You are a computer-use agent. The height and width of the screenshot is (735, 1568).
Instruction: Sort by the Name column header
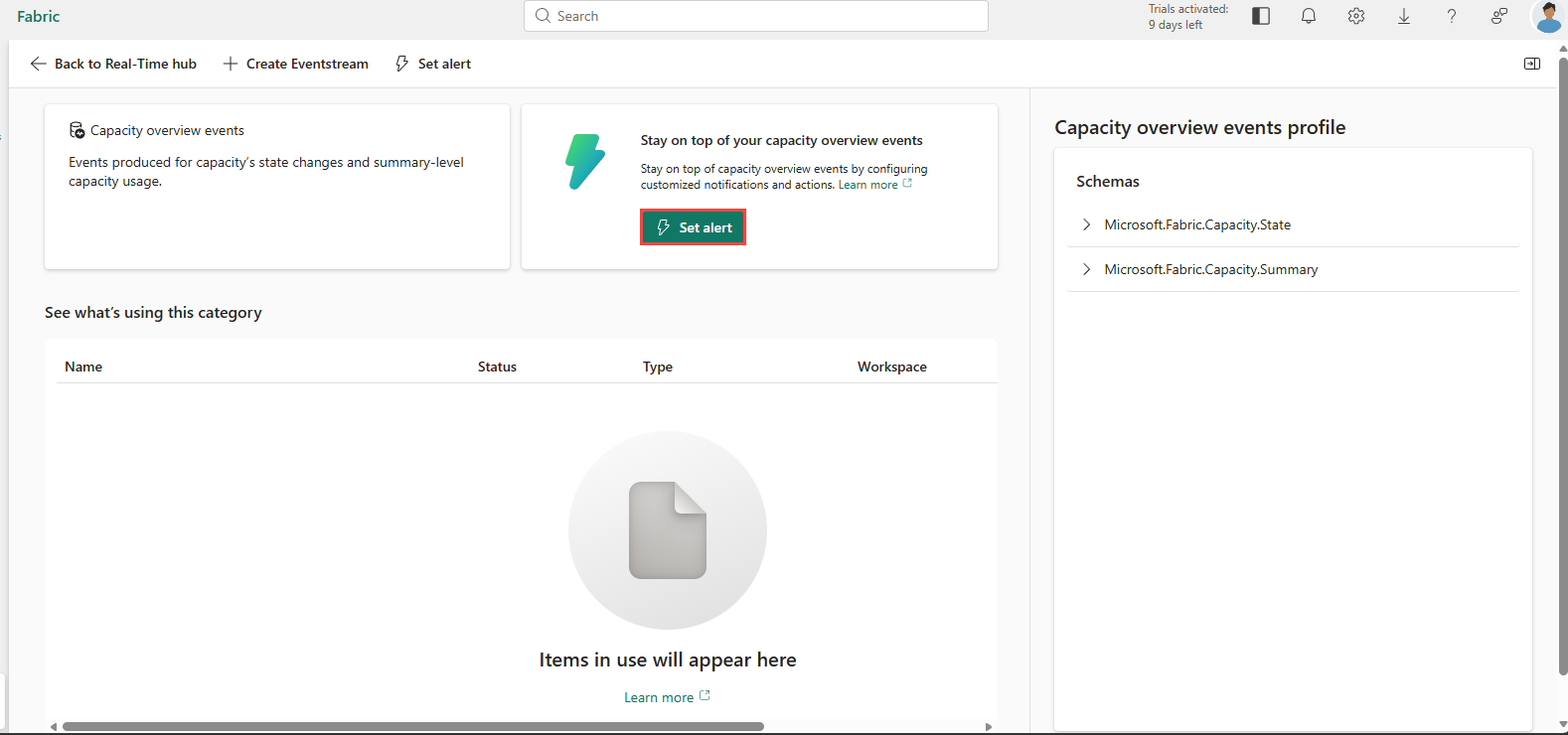point(83,367)
